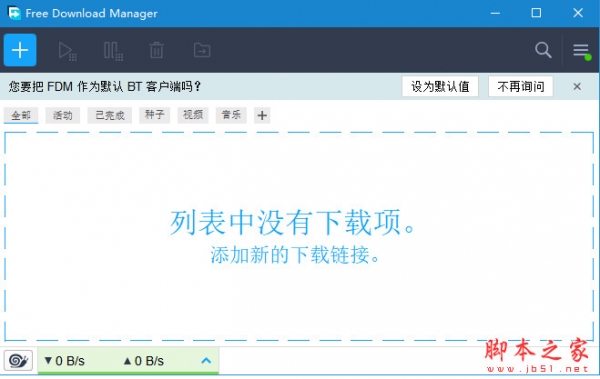This screenshot has height=379, width=600.
Task: Select the 全部 tab
Action: click(21, 115)
